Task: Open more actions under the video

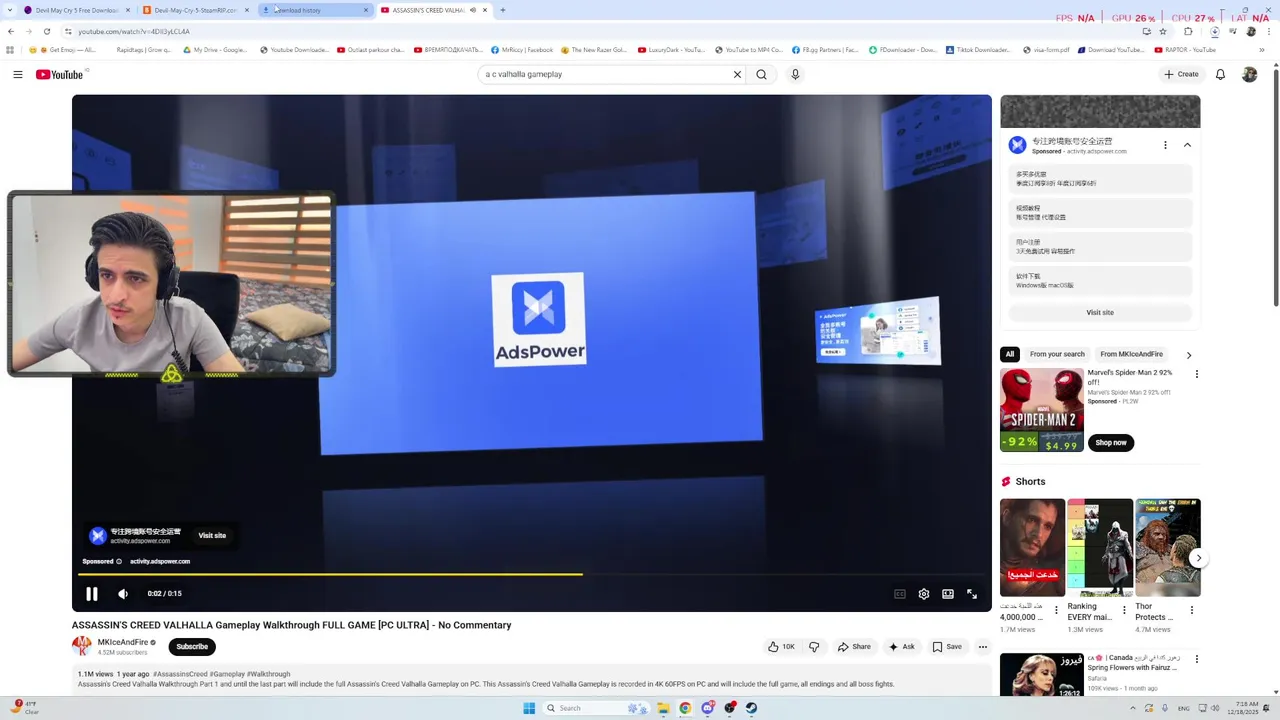Action: (x=982, y=647)
